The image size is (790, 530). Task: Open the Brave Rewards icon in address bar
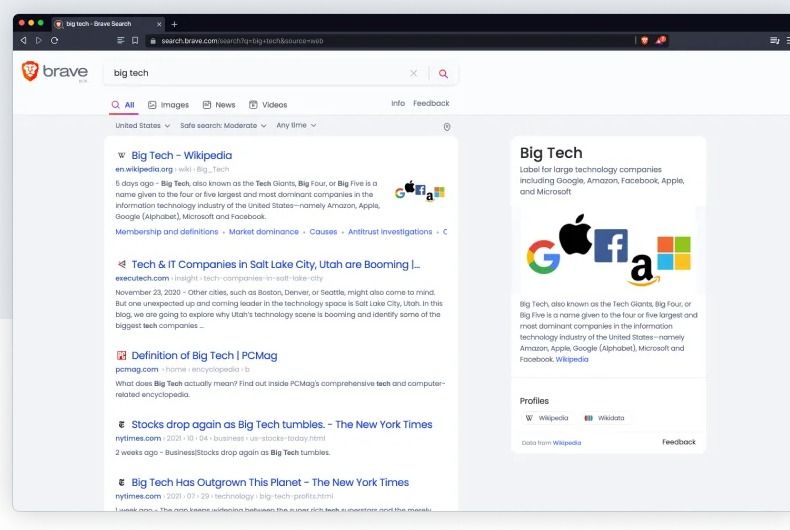[660, 40]
